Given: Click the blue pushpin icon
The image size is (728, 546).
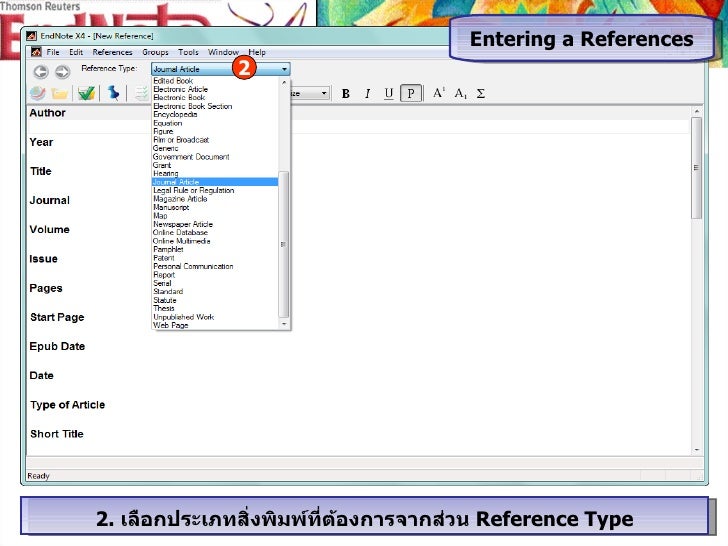Looking at the screenshot, I should pyautogui.click(x=113, y=93).
